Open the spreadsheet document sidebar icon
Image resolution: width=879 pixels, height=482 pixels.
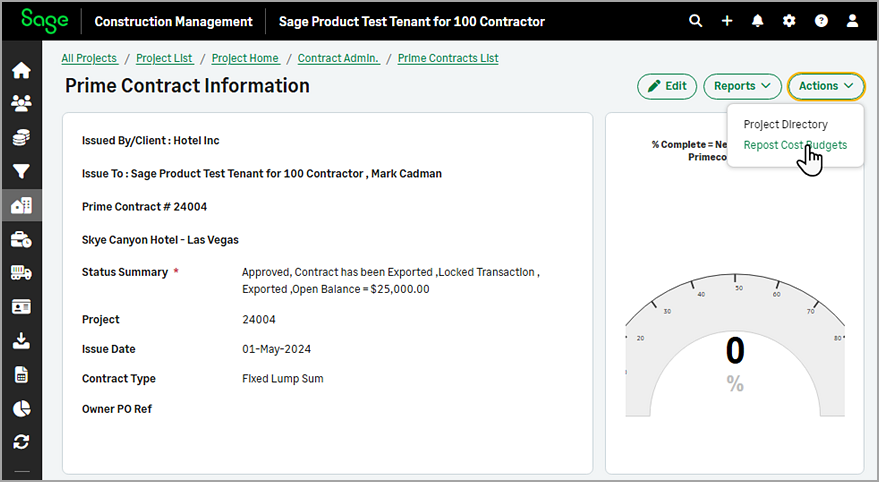tap(21, 374)
